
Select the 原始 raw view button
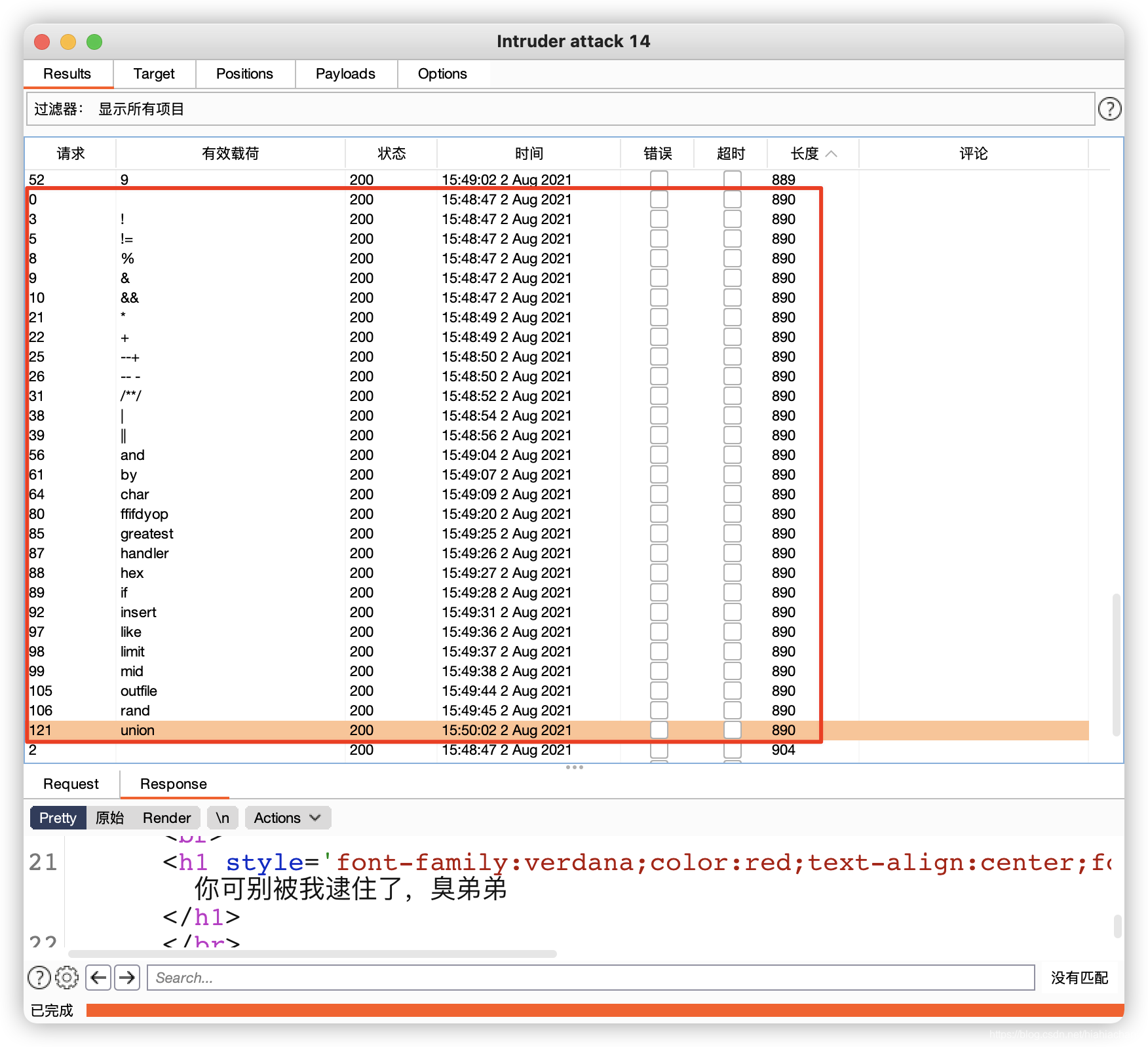(109, 818)
